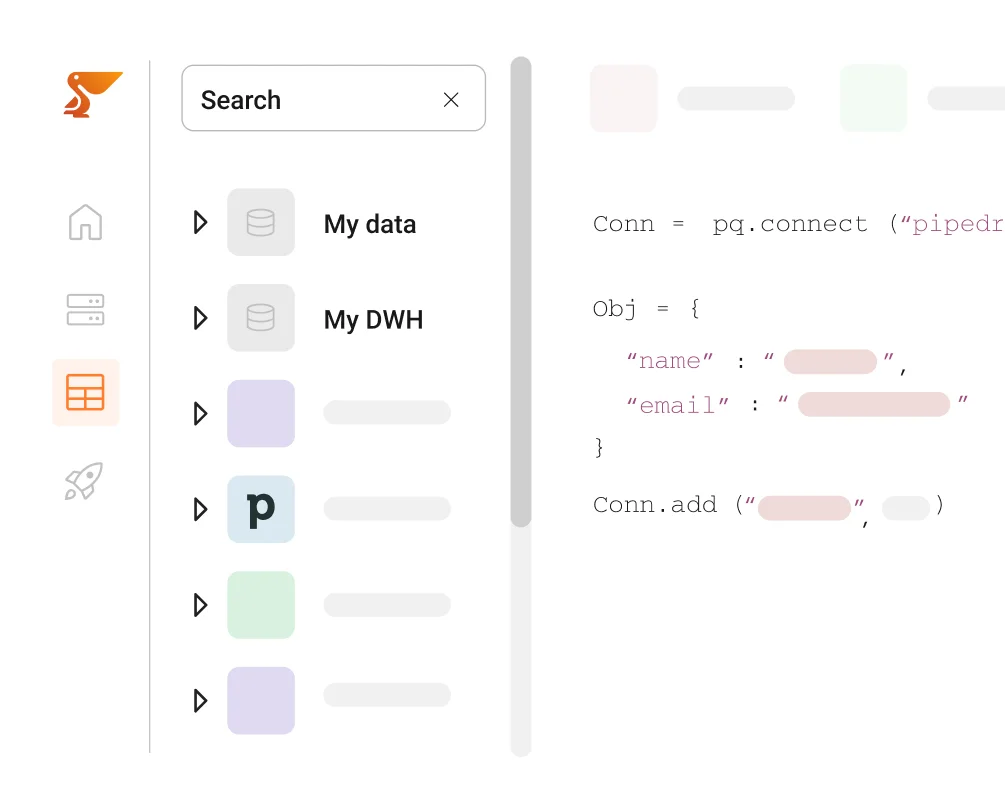Click the redacted "name" value in code
The height and width of the screenshot is (802, 1005).
[830, 362]
